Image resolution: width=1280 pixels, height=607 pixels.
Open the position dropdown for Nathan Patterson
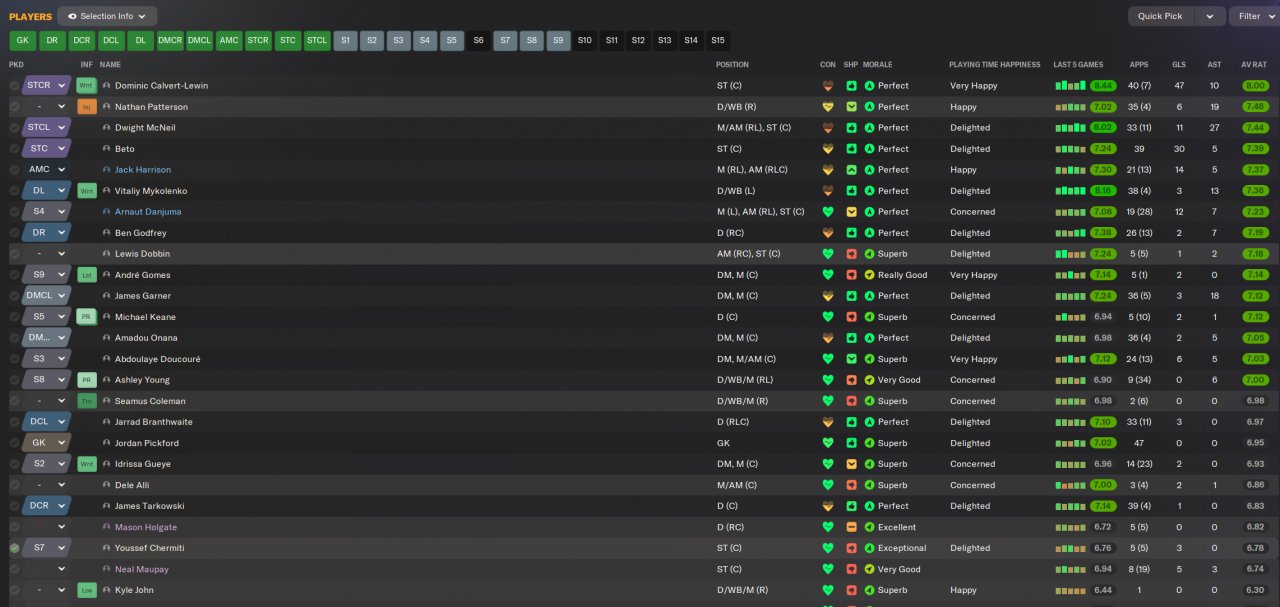click(x=46, y=106)
